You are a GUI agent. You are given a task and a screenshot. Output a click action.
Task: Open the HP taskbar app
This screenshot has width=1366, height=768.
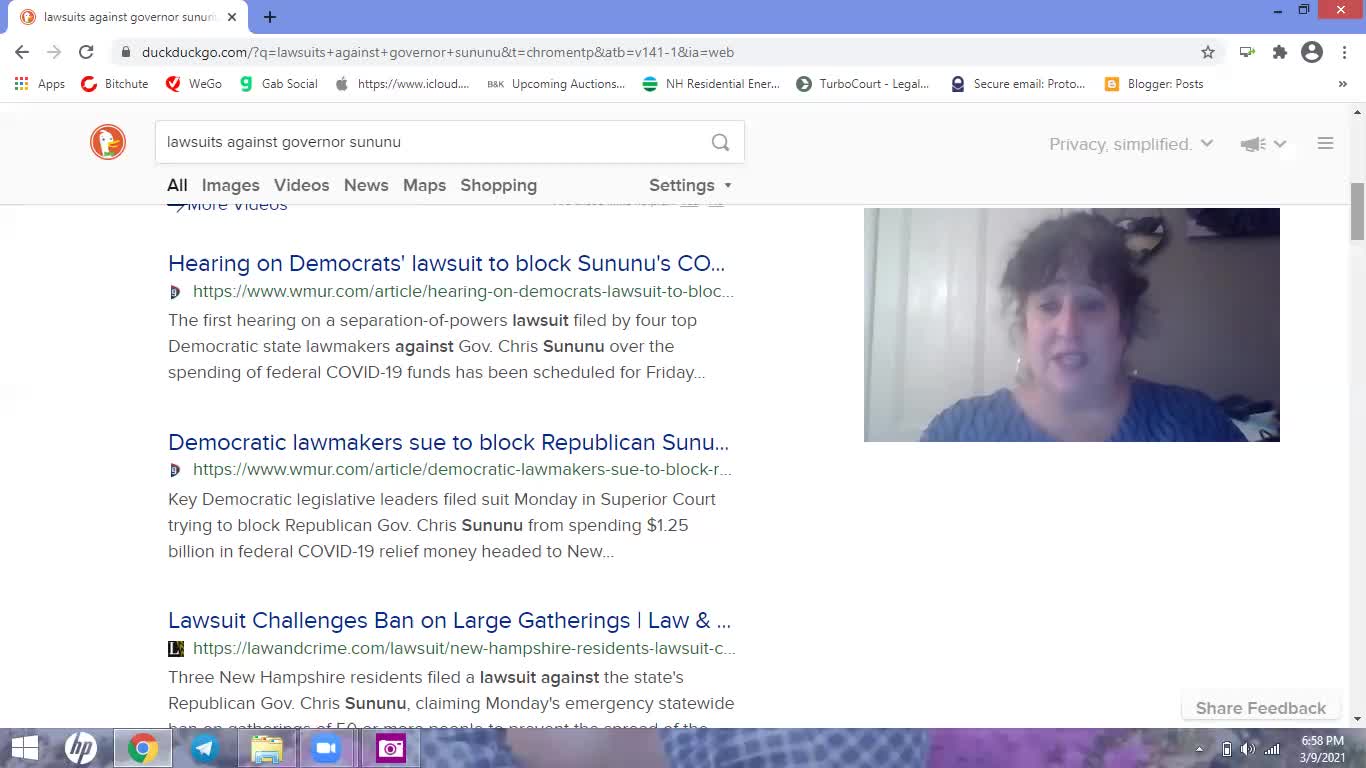(81, 748)
